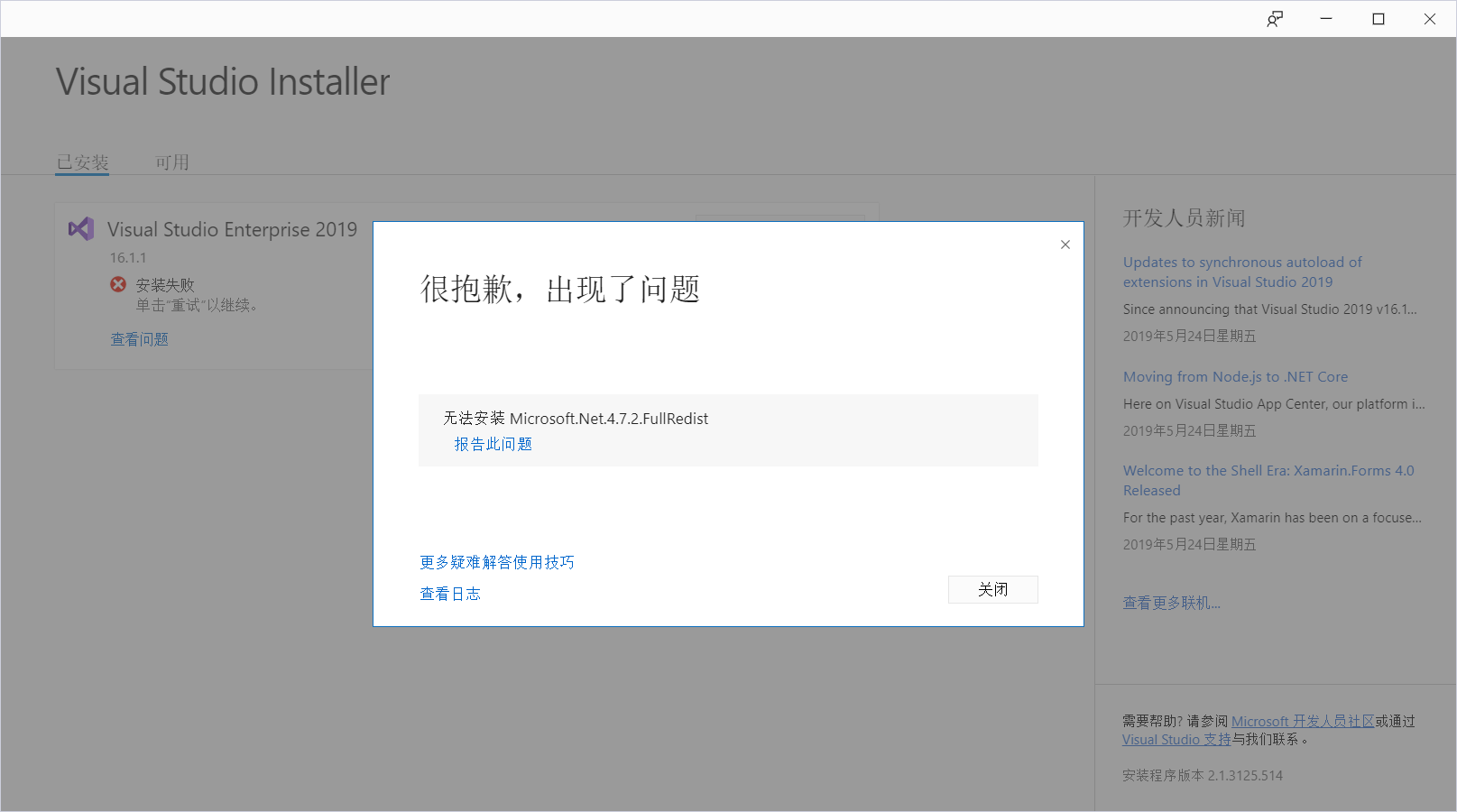Viewport: 1457px width, 812px height.
Task: Click Visual Studio Enterprise 2019 logo icon
Action: [81, 229]
